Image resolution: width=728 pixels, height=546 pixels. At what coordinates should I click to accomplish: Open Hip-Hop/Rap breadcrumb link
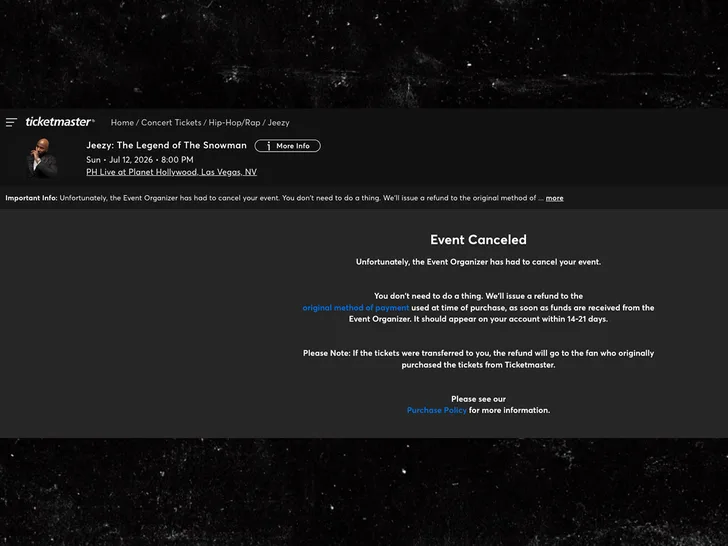click(234, 123)
